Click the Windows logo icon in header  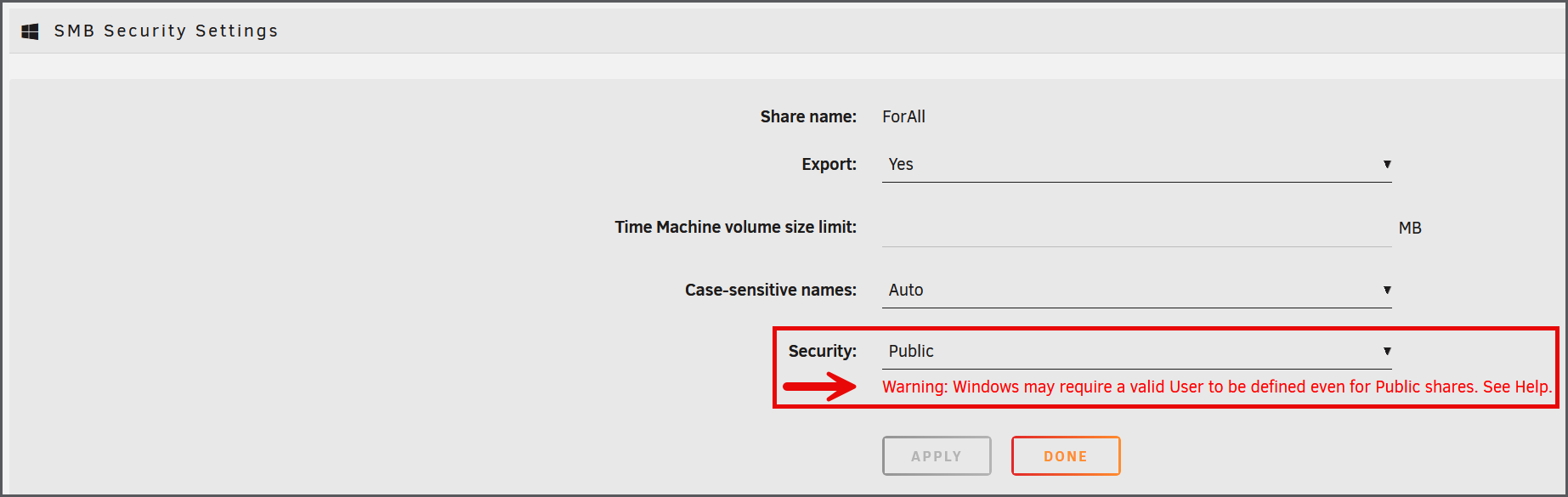click(x=31, y=31)
